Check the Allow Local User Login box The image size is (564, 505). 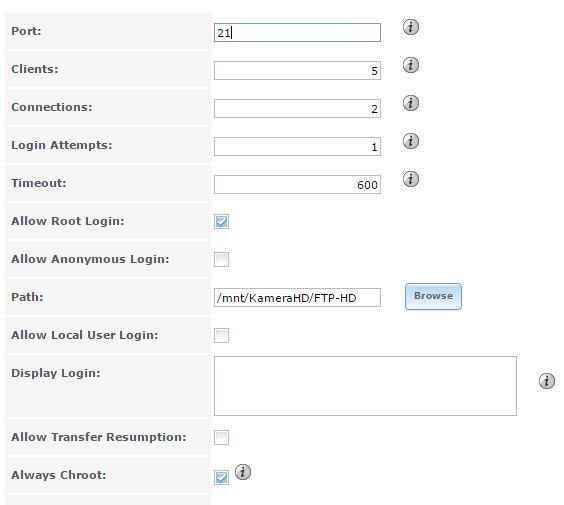(221, 336)
